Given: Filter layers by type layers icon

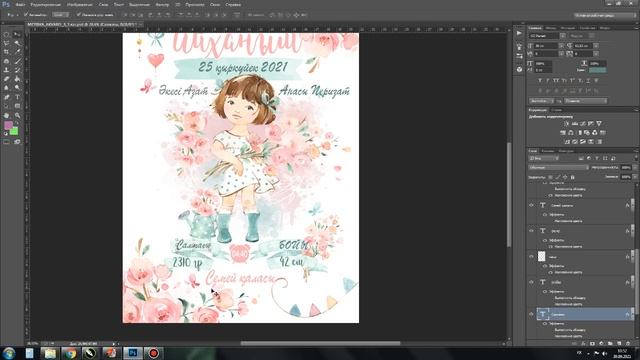Looking at the screenshot, I should pyautogui.click(x=597, y=158).
